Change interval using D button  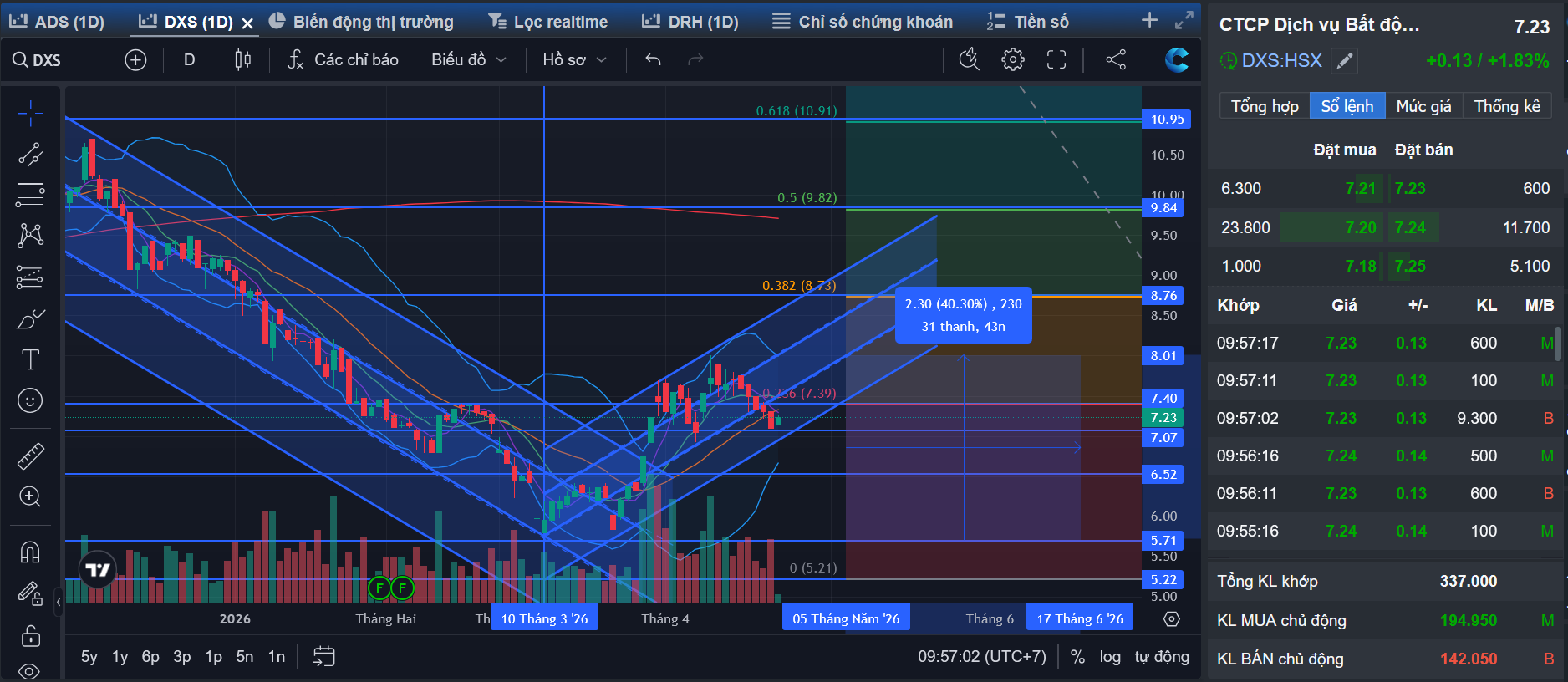[190, 59]
